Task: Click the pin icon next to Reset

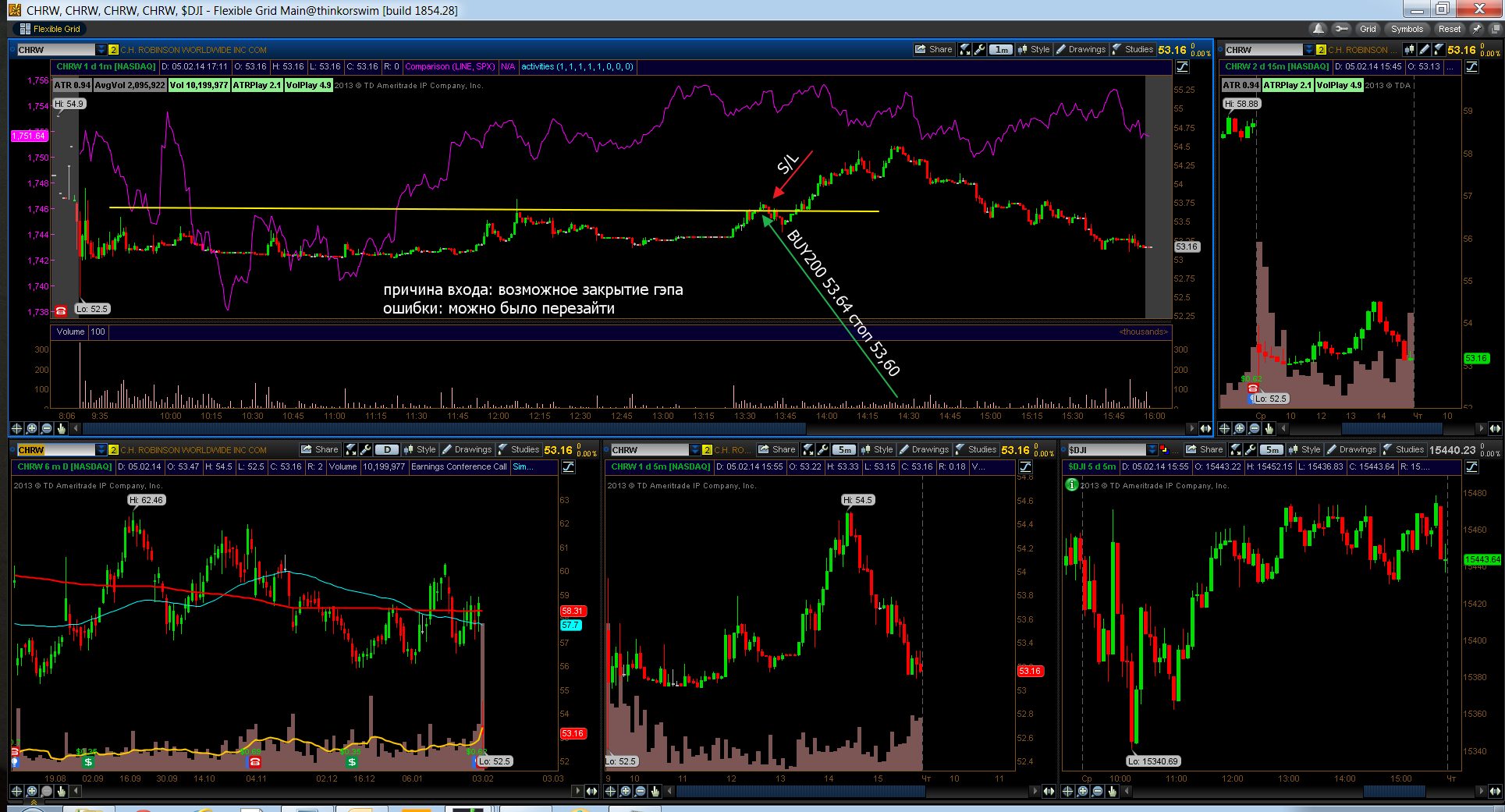Action: click(x=1476, y=29)
